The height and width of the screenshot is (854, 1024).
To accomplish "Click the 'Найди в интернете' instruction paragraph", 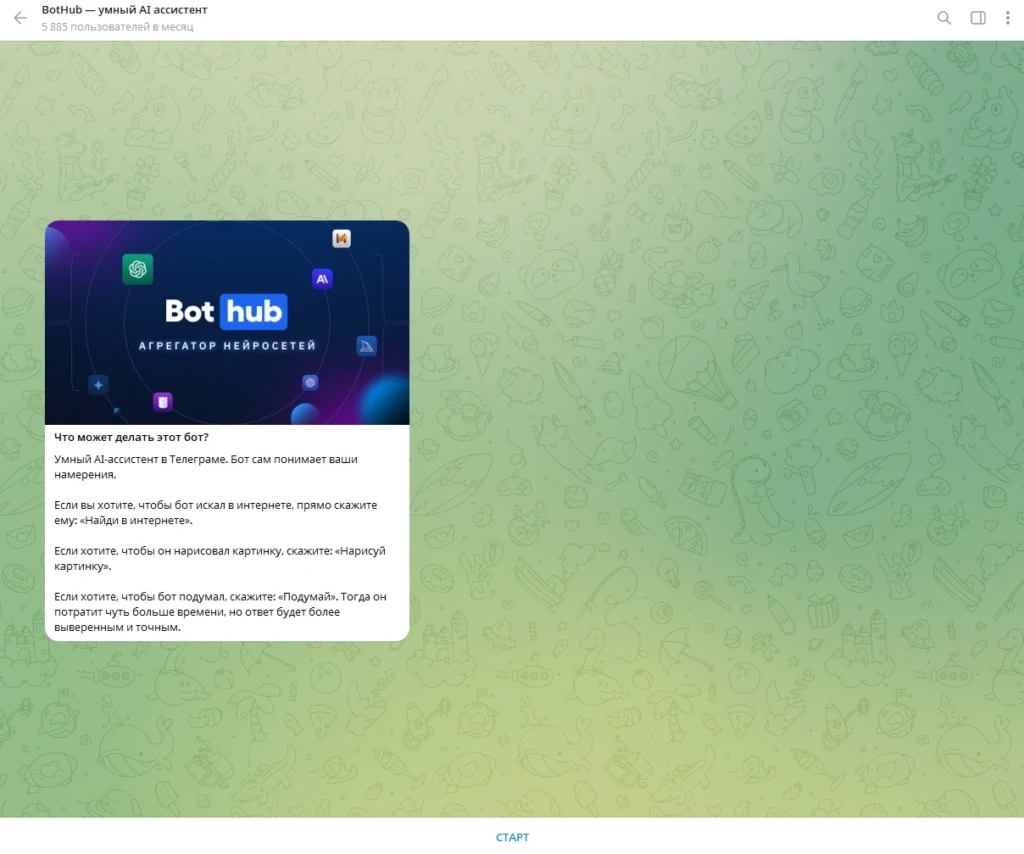I will 216,513.
